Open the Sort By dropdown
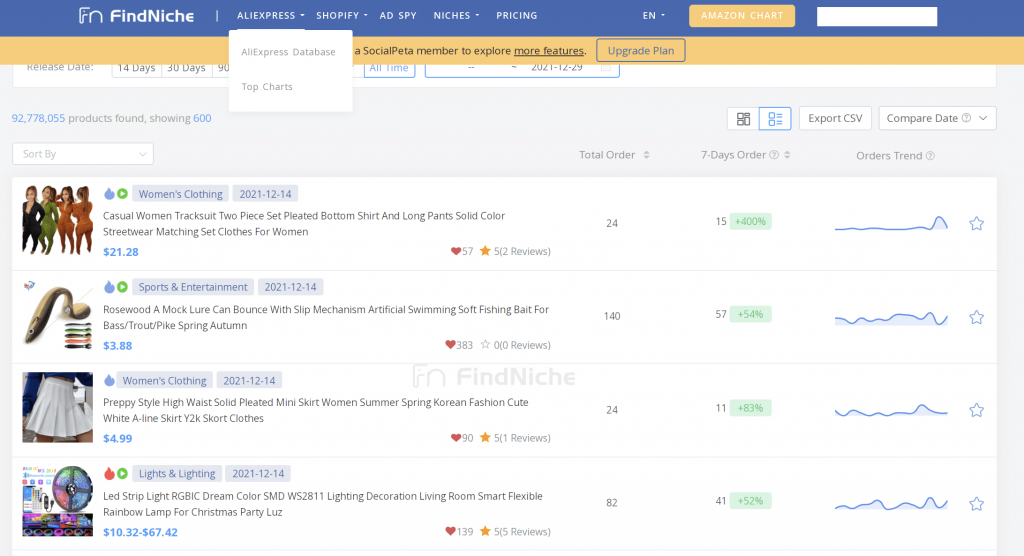 83,154
